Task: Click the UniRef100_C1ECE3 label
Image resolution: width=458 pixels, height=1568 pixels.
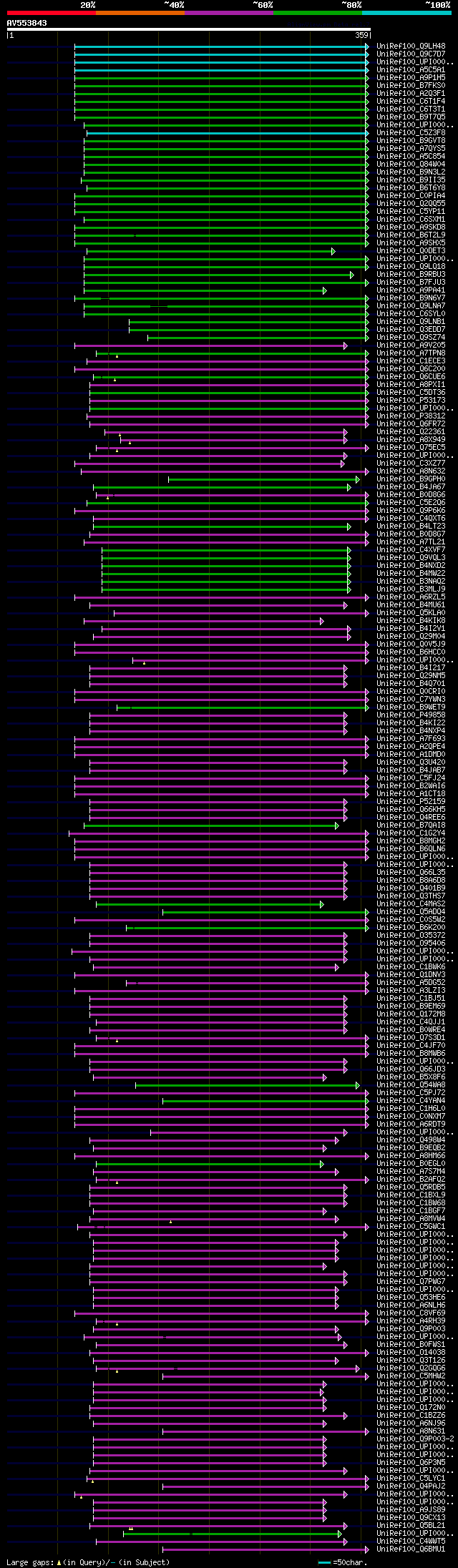Action: [411, 361]
